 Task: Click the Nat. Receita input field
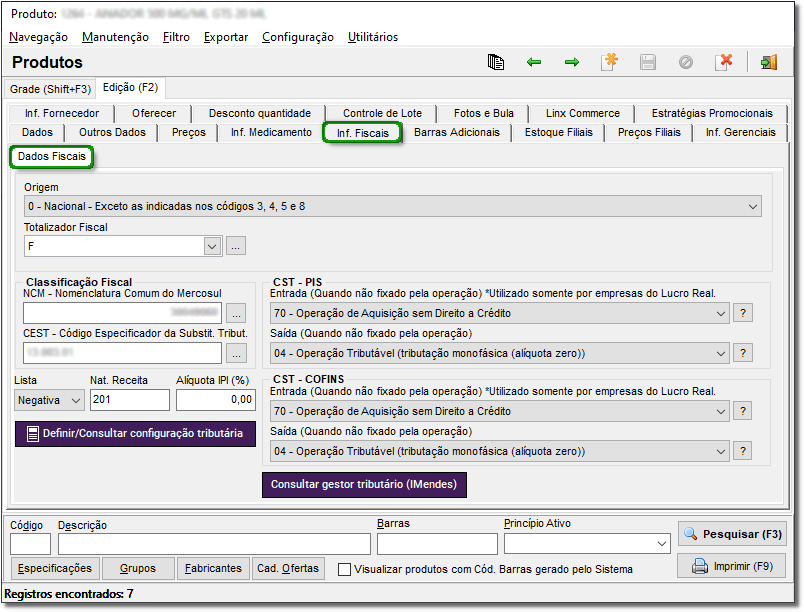point(130,400)
